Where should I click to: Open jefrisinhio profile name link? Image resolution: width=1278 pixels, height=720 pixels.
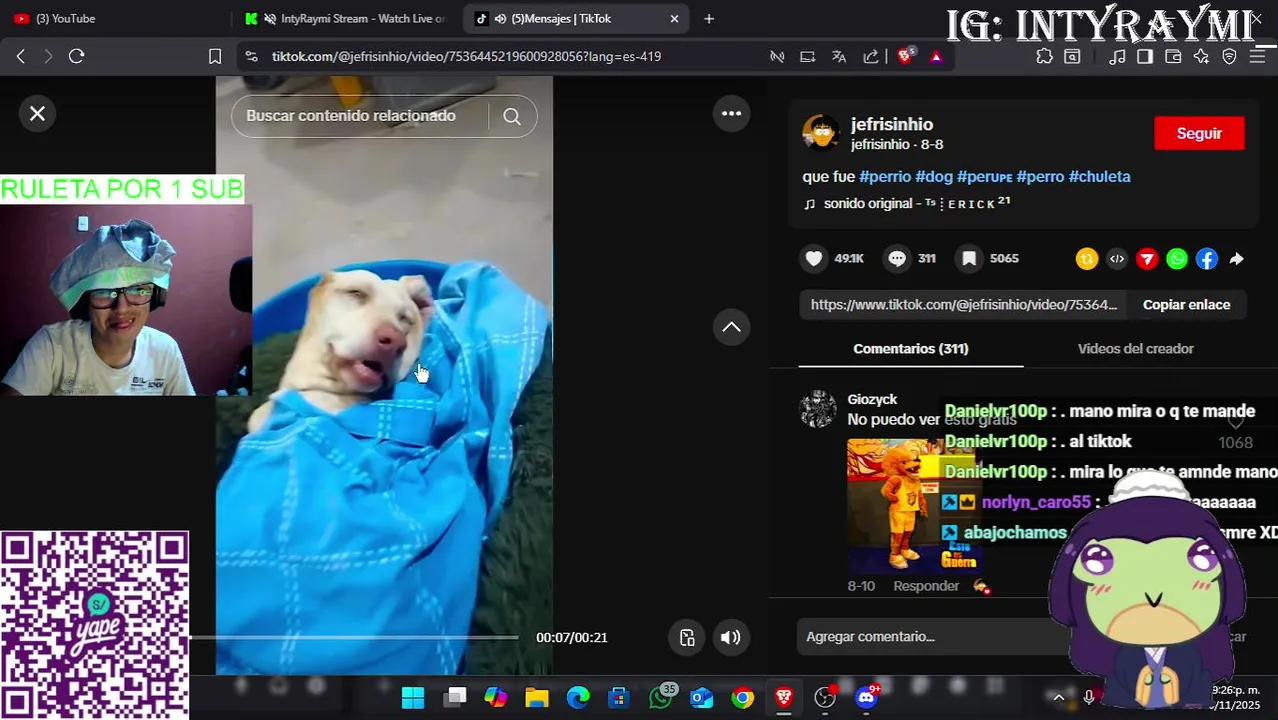[x=892, y=124]
